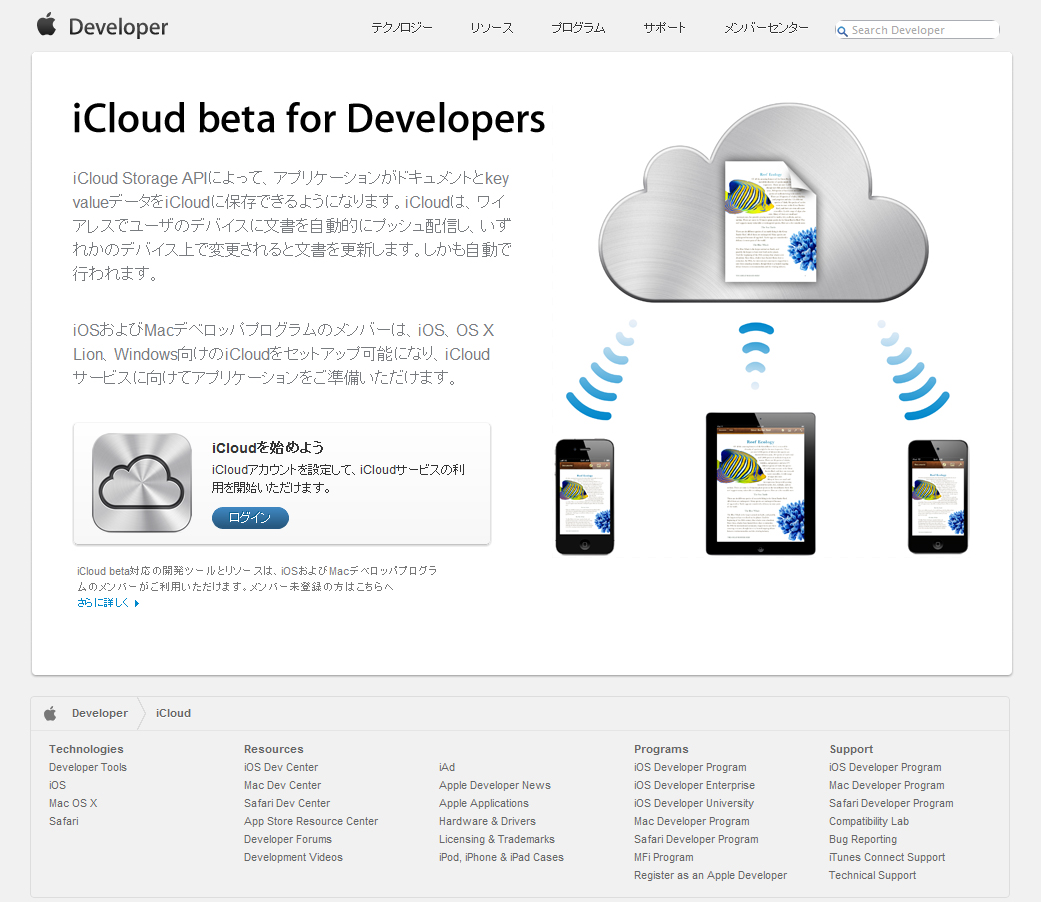Click the iCloudを始めよう heading
The height and width of the screenshot is (902, 1041).
point(268,447)
